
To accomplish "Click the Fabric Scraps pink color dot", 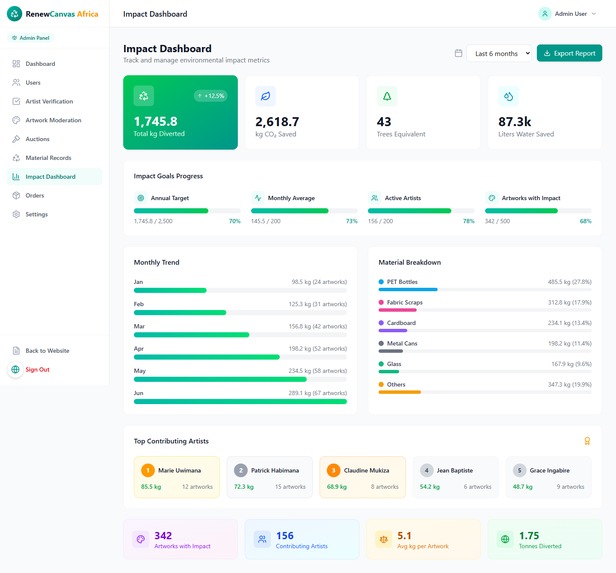I will coord(381,302).
